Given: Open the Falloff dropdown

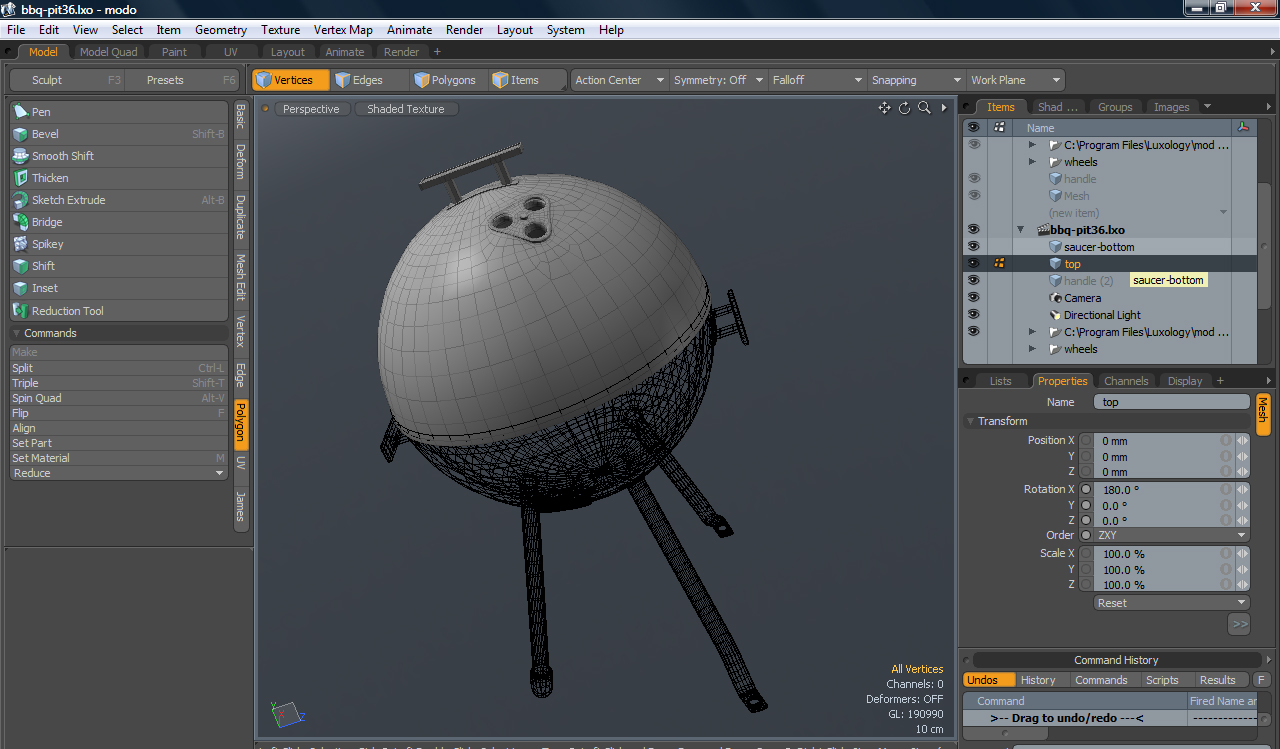Looking at the screenshot, I should 817,80.
